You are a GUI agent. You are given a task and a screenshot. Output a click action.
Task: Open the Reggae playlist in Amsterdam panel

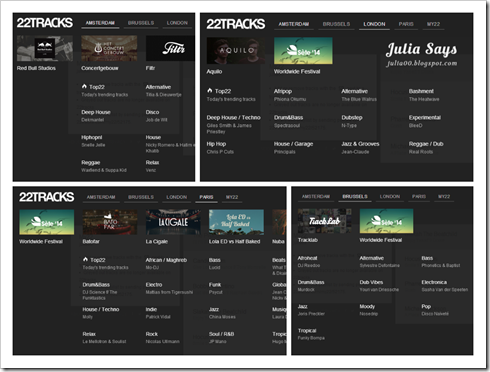click(104, 166)
